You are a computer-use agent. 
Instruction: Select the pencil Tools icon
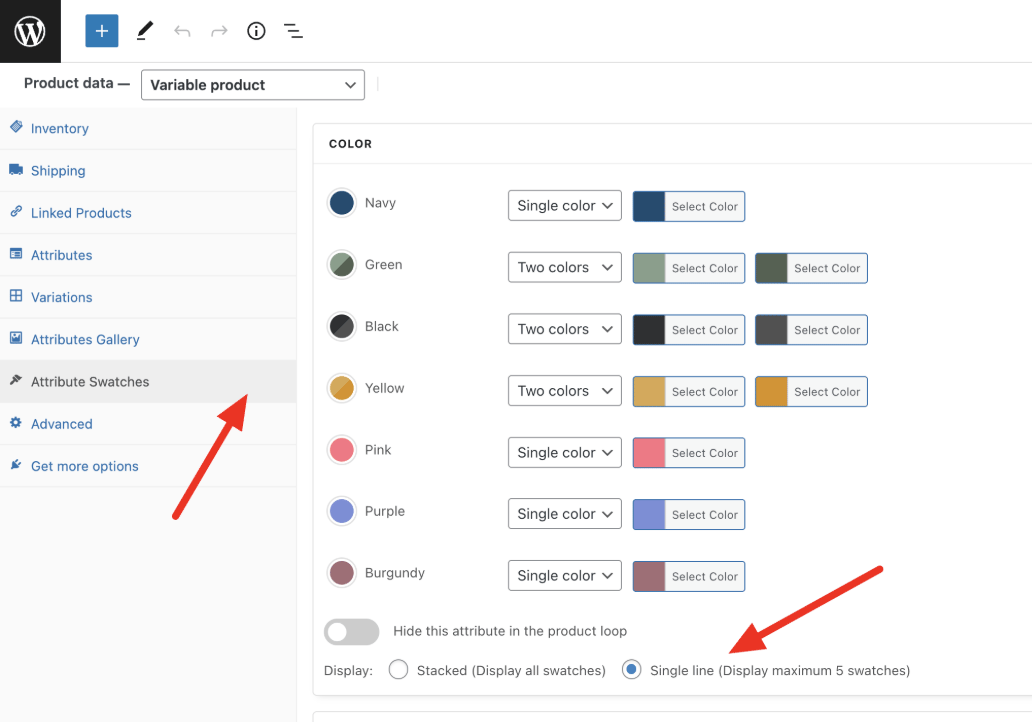point(145,31)
